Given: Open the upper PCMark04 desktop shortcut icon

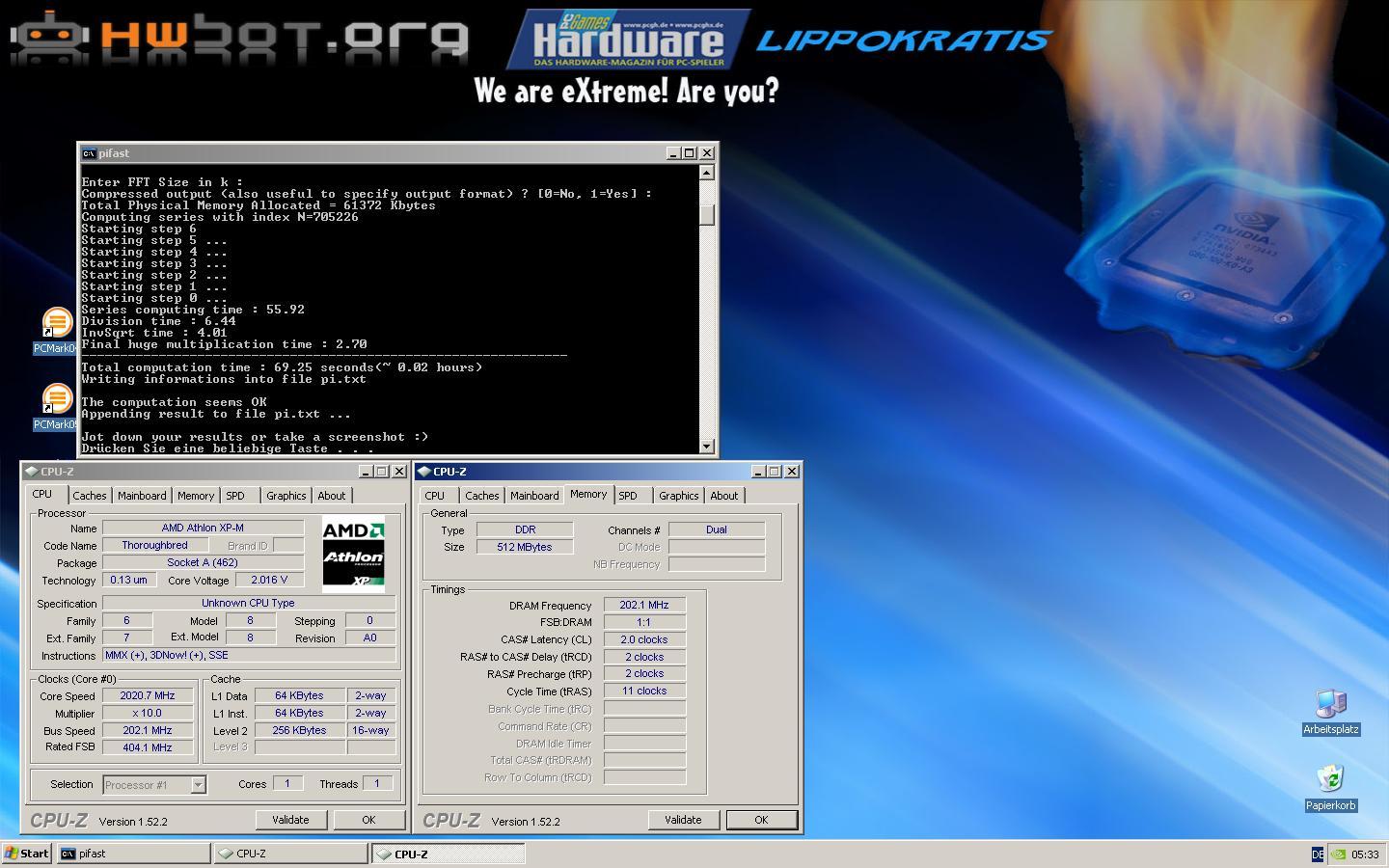Looking at the screenshot, I should click(x=57, y=322).
